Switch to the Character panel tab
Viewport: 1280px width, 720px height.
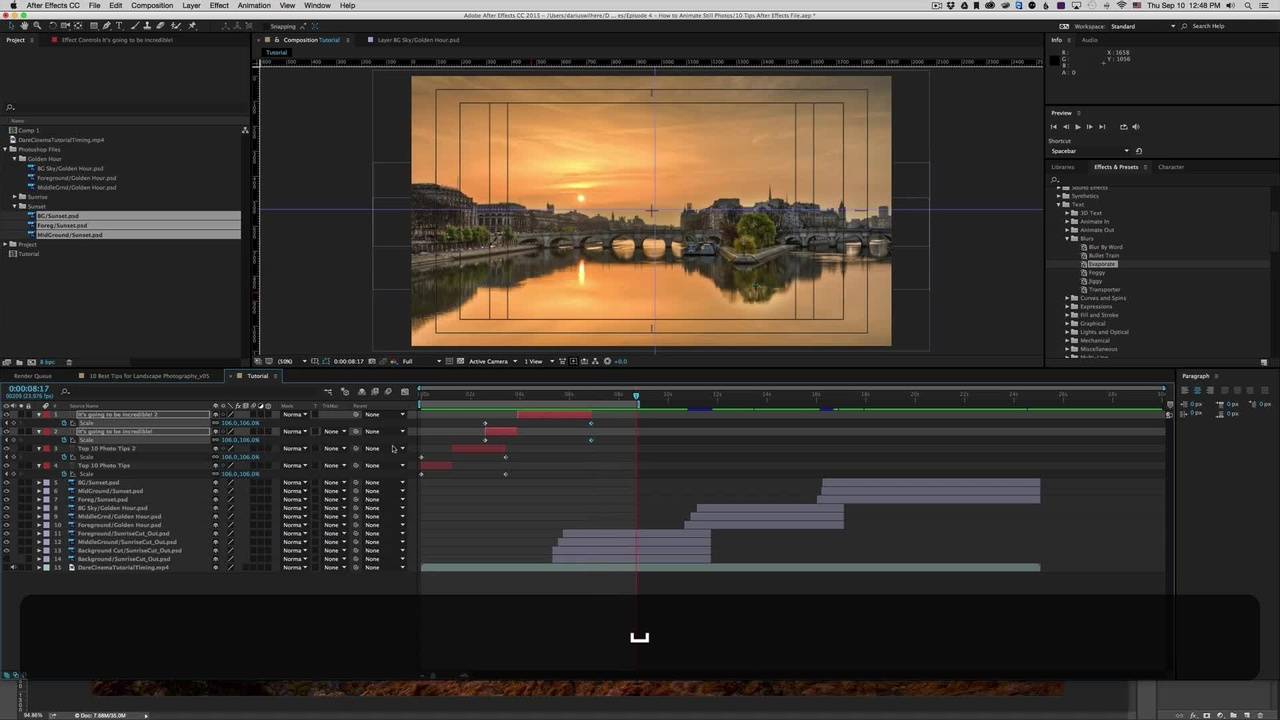click(1170, 167)
